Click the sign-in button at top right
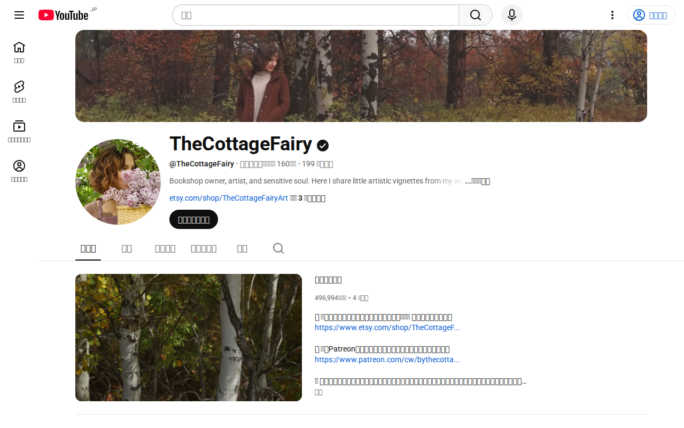 pyautogui.click(x=650, y=15)
